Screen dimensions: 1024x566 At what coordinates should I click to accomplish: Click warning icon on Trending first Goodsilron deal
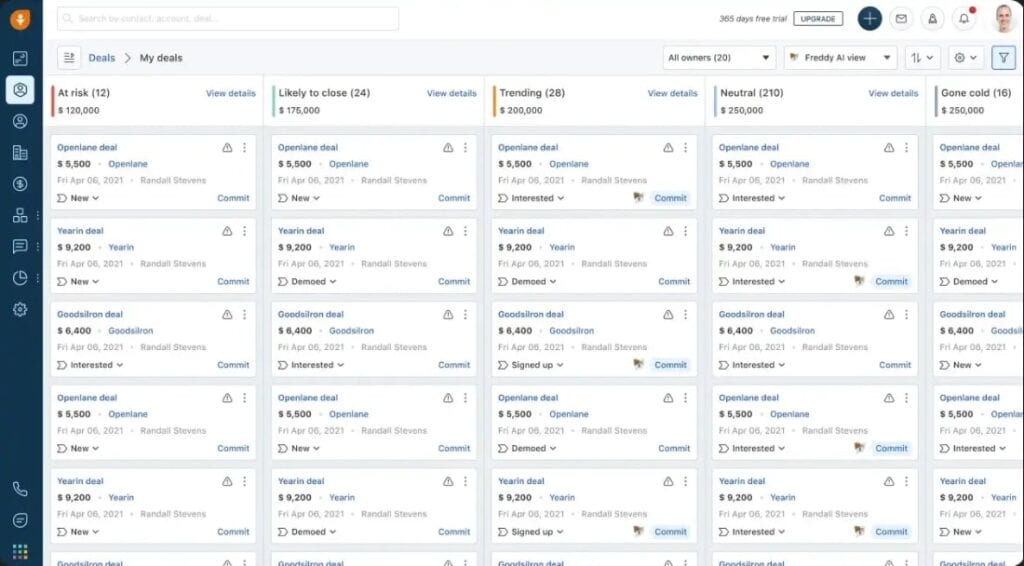click(x=668, y=315)
